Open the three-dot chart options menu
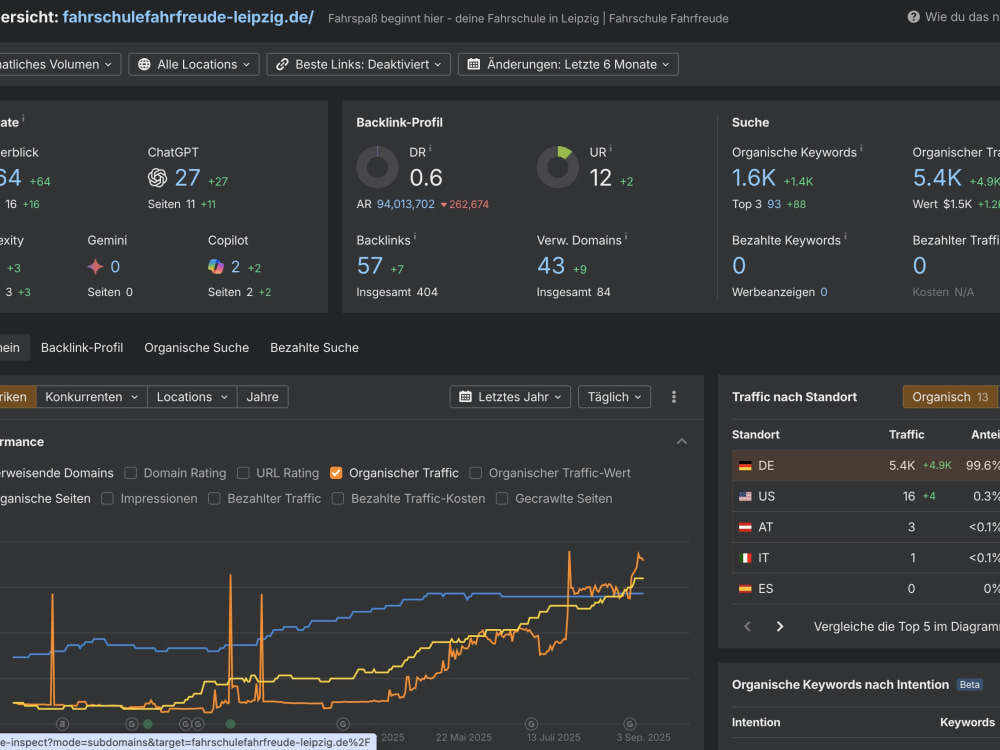 click(x=673, y=397)
